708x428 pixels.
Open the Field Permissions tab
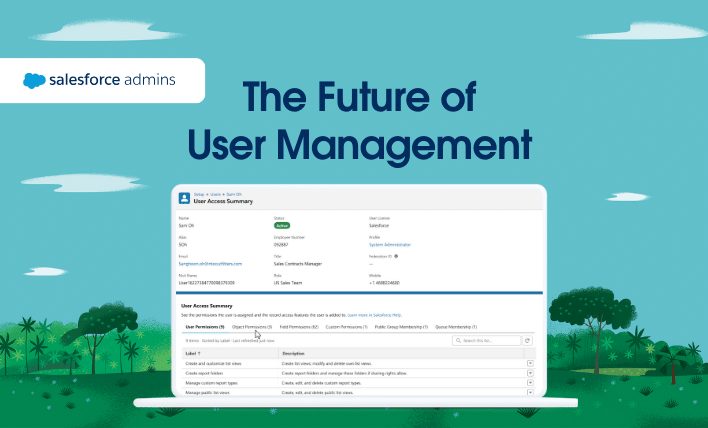(299, 327)
